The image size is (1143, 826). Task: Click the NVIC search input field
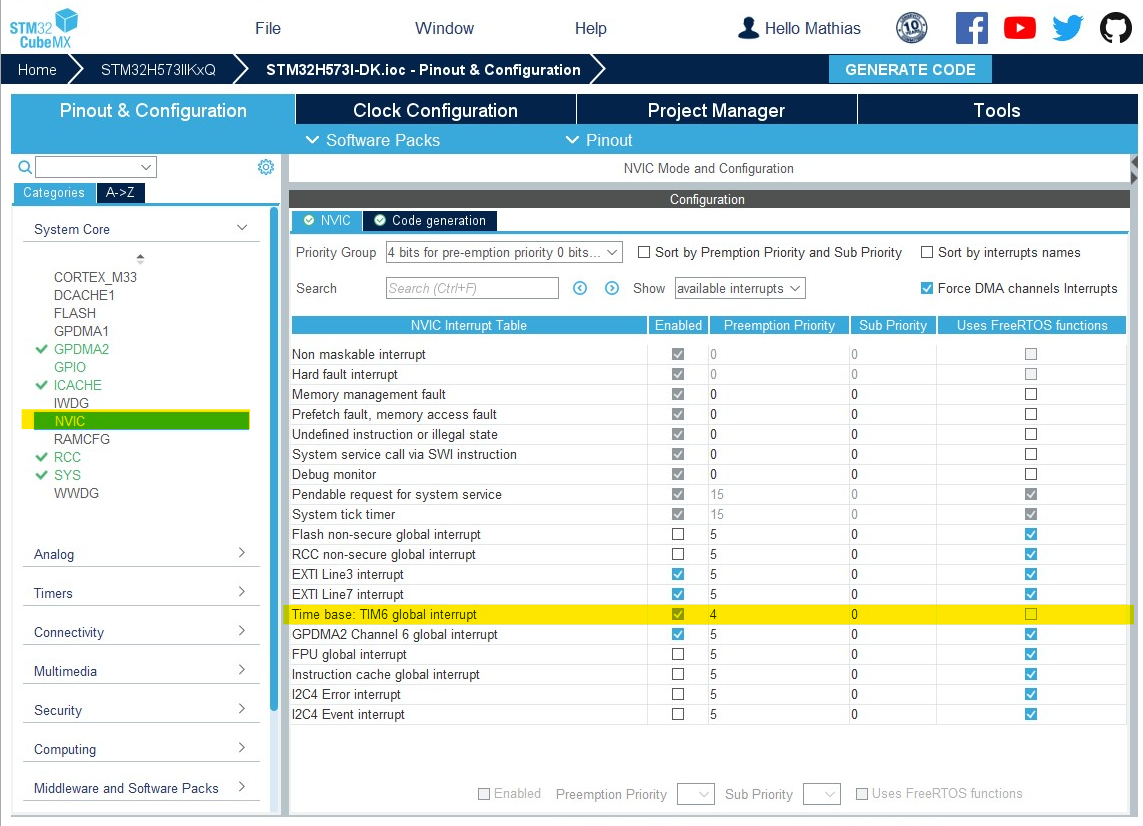pos(472,289)
